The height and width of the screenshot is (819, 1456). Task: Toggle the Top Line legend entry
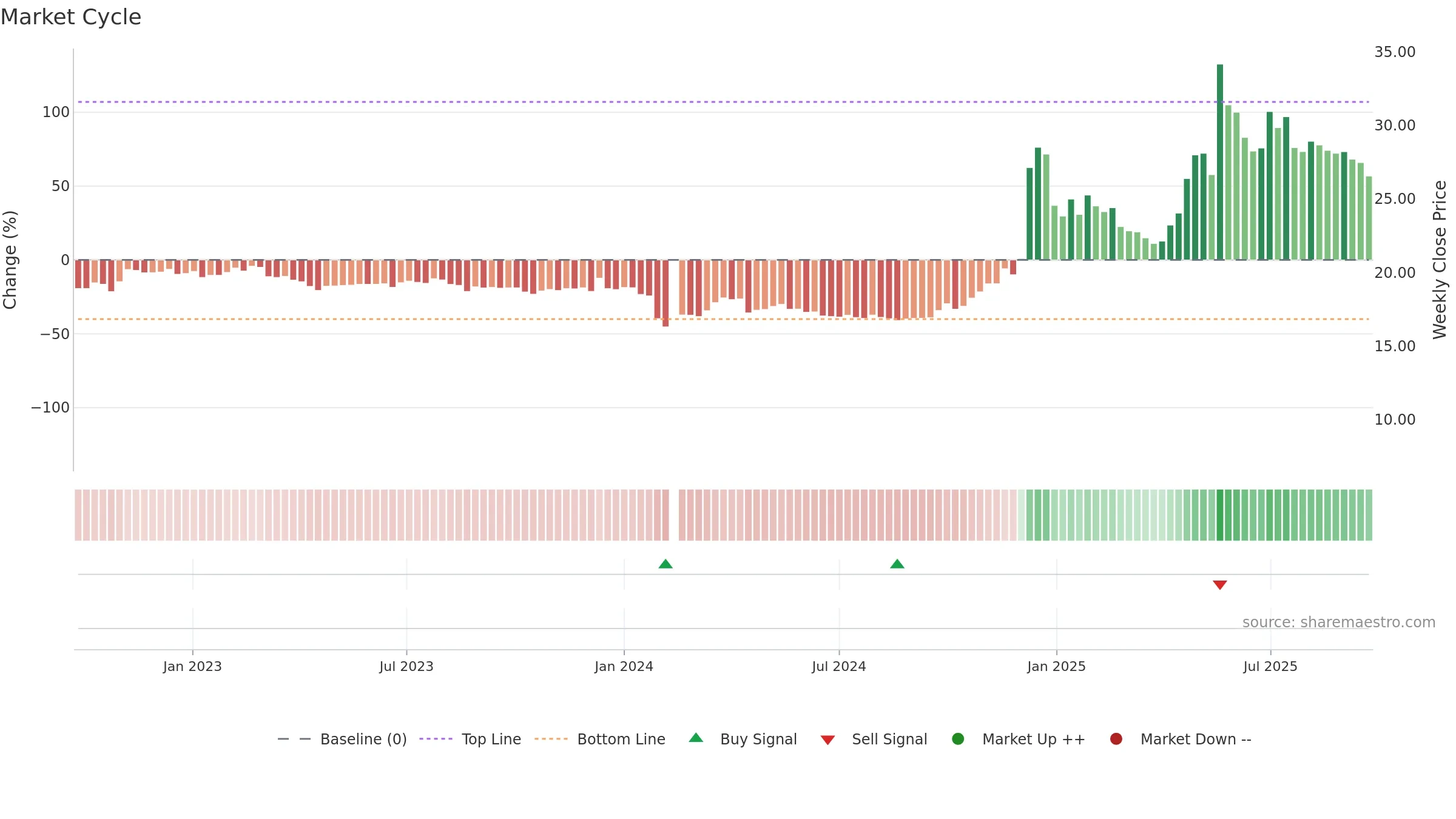470,739
